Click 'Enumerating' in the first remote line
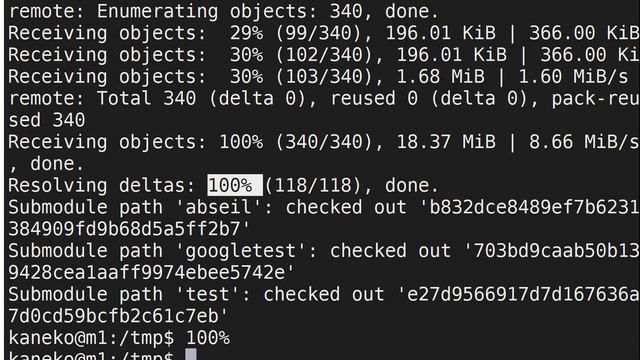Screen dimensions: 640x360 [x=157, y=11]
